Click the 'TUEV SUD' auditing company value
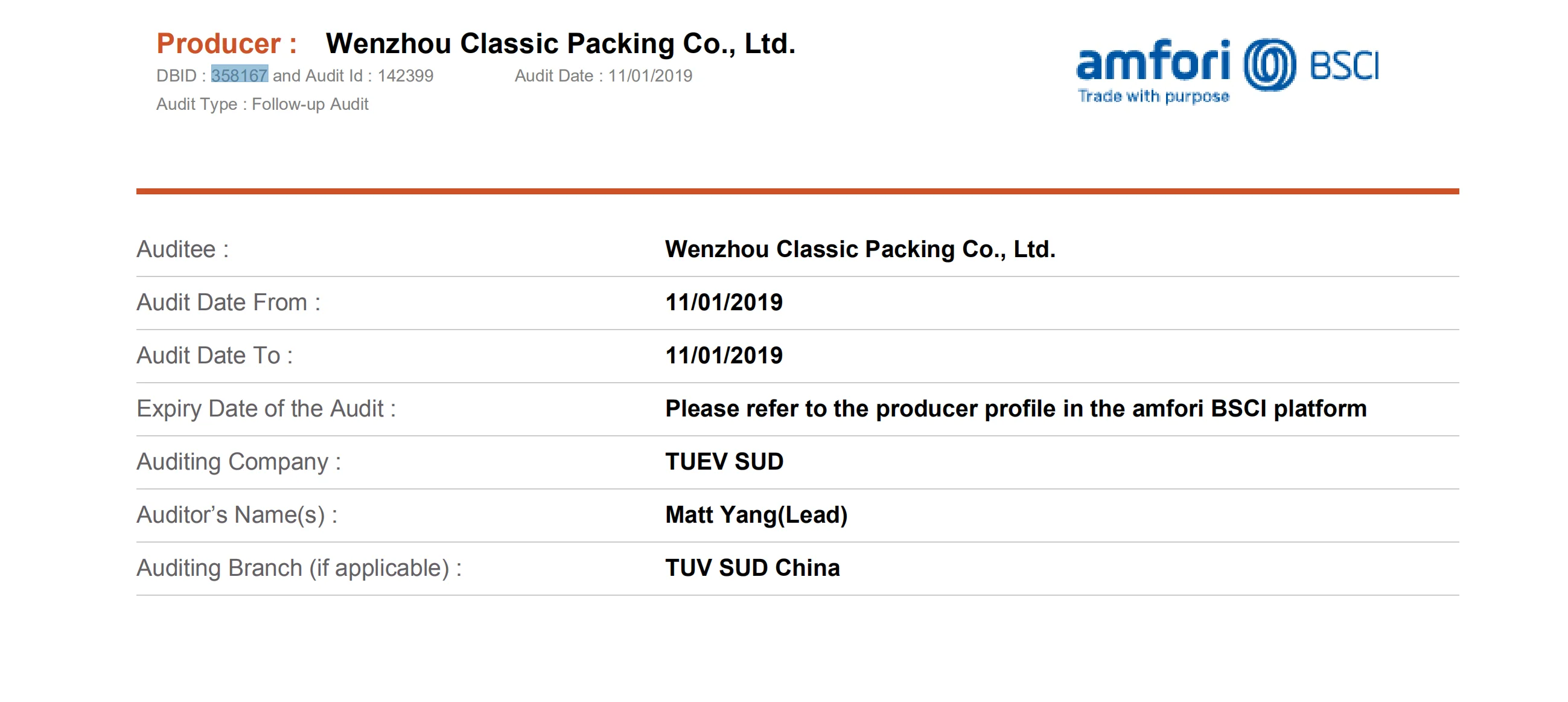This screenshot has width=1568, height=702. pyautogui.click(x=724, y=462)
